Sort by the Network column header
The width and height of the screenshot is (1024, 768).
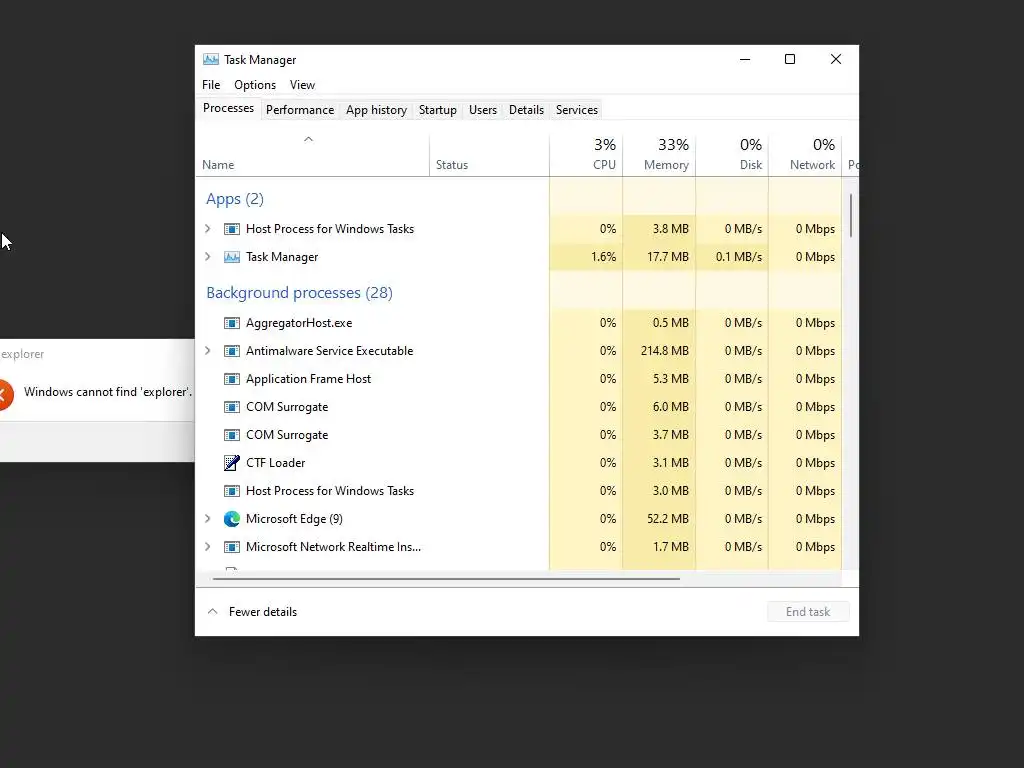click(805, 154)
